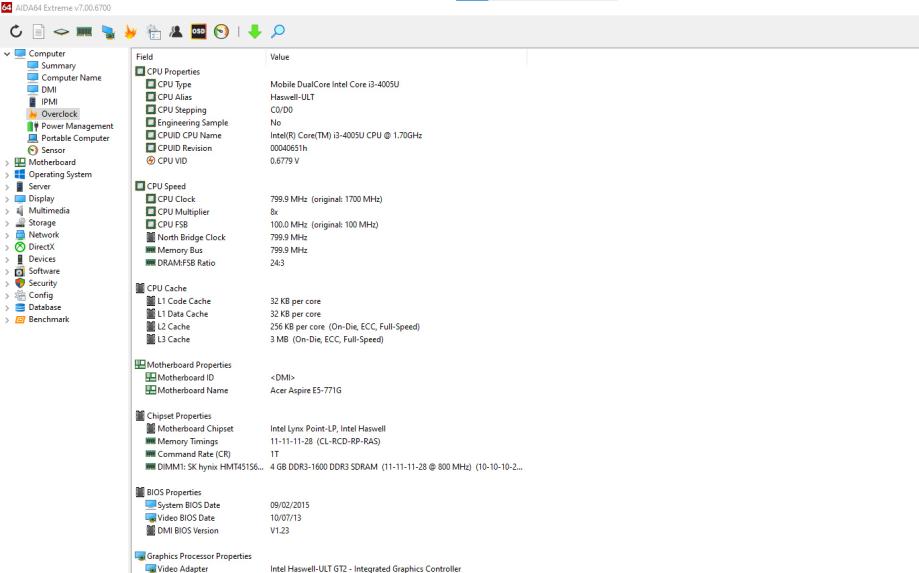The image size is (919, 573).
Task: Select the System BIOS Date row
Action: point(331,505)
